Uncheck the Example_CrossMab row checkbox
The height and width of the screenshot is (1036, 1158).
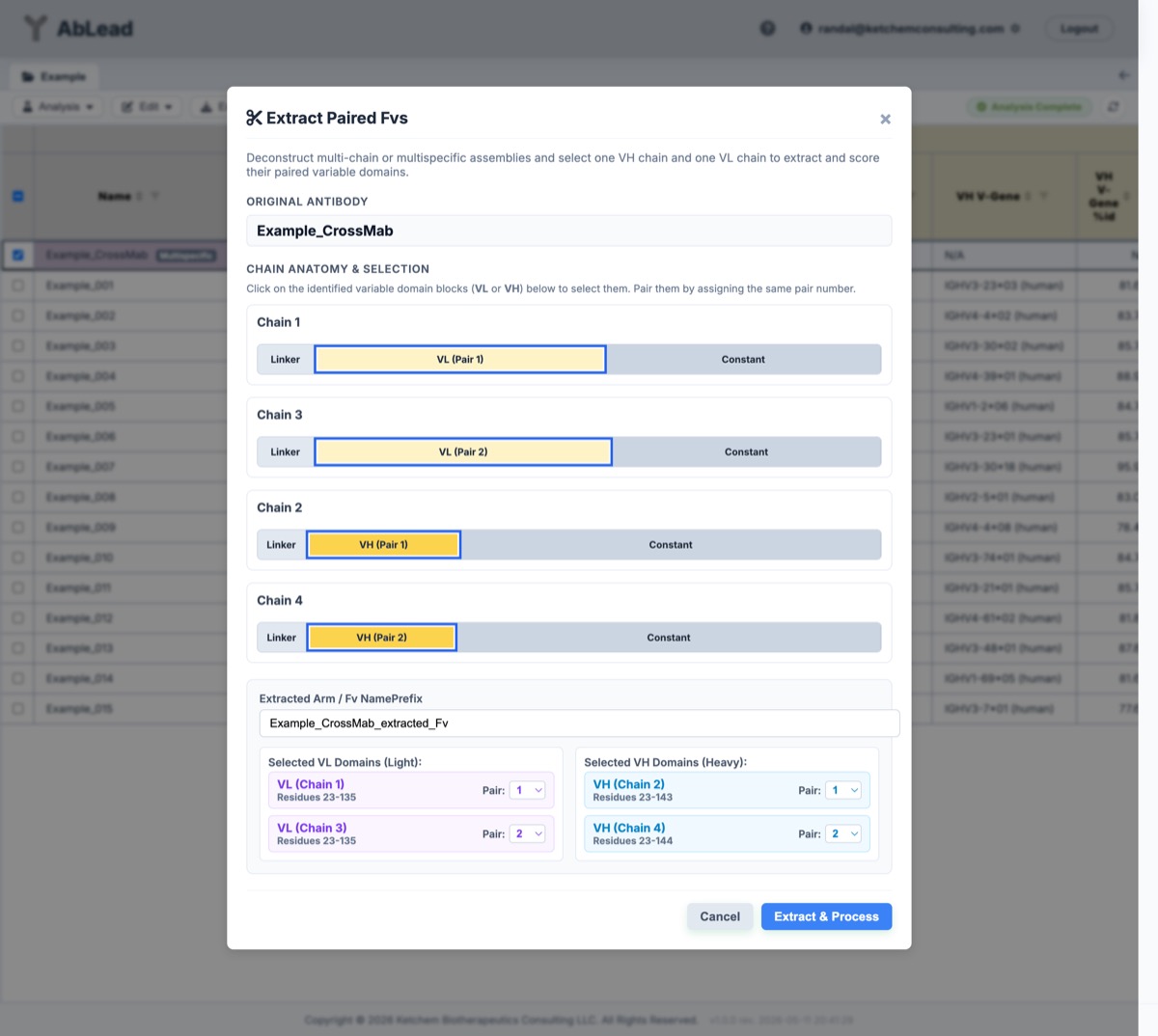[17, 255]
